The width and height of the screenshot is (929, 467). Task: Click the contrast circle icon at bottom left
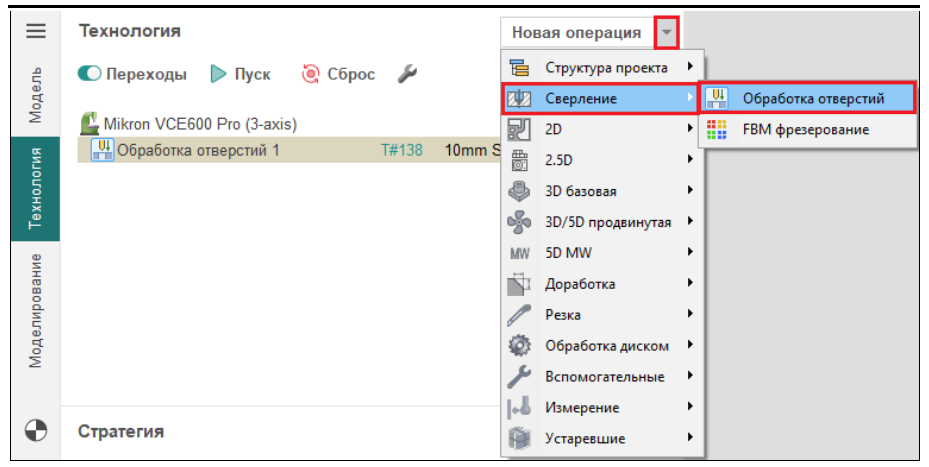pos(36,430)
